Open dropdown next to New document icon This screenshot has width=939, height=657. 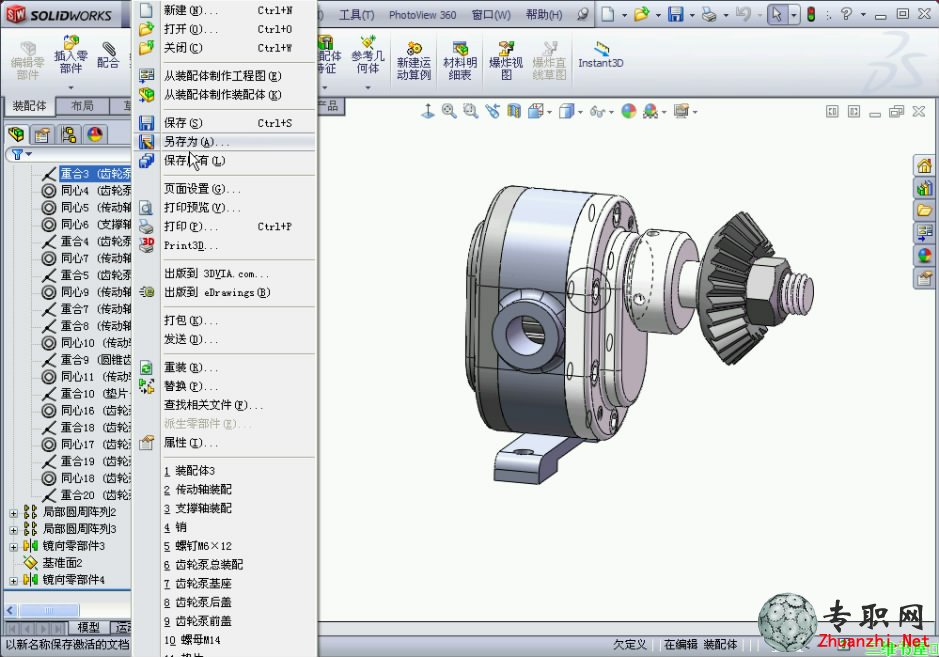click(624, 15)
